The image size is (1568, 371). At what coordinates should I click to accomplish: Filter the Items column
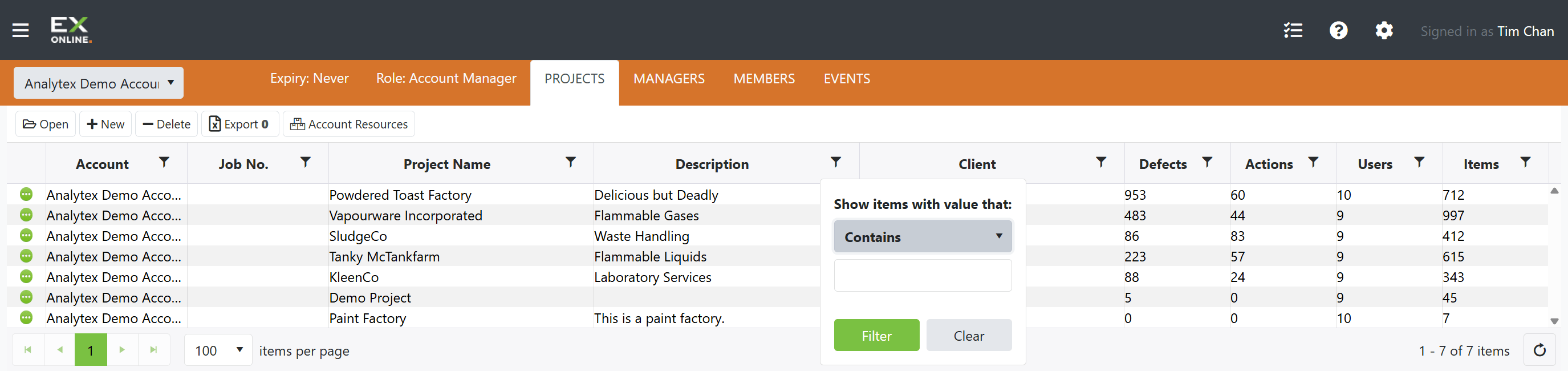[1525, 162]
